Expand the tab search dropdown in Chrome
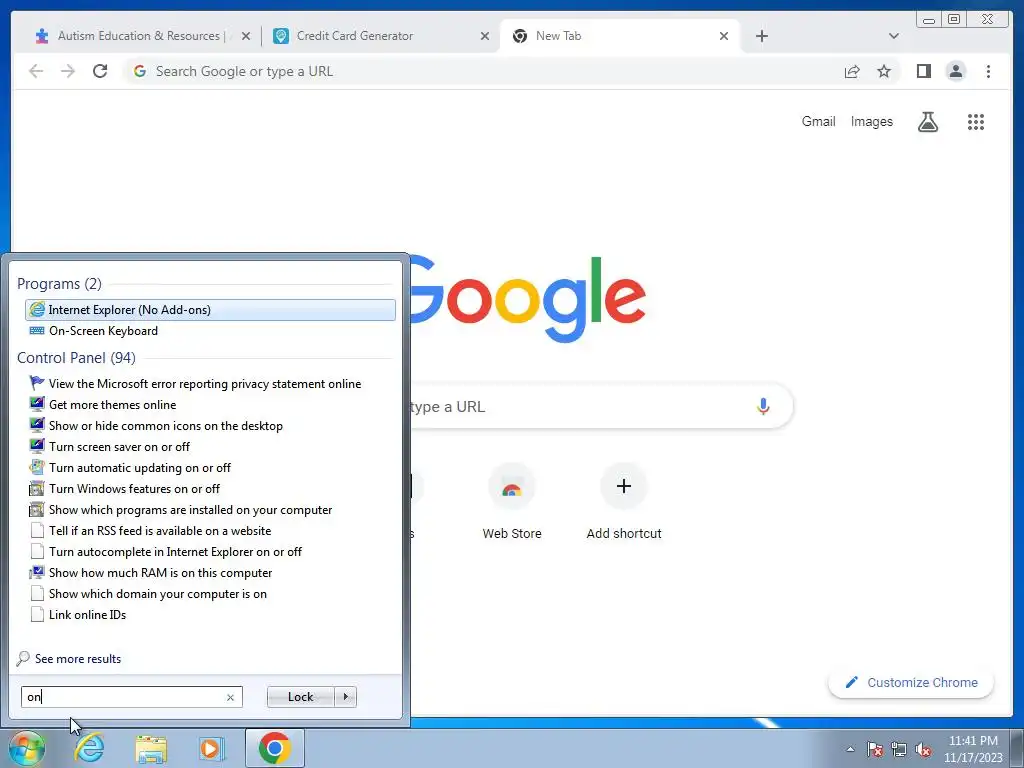Image resolution: width=1024 pixels, height=768 pixels. [893, 36]
